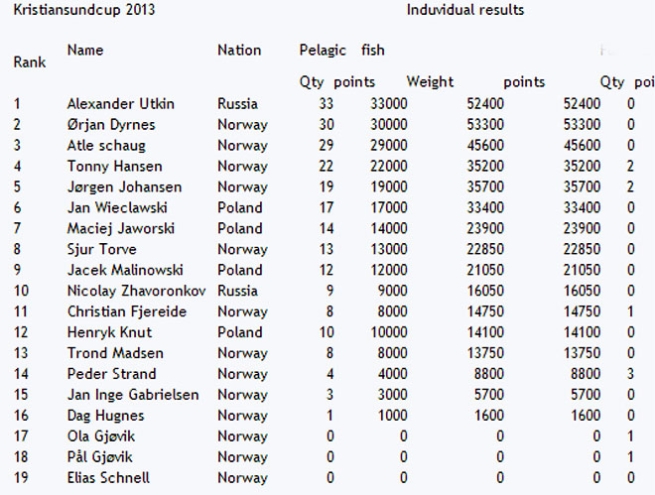Click Tonny Hansen's row name

(114, 166)
